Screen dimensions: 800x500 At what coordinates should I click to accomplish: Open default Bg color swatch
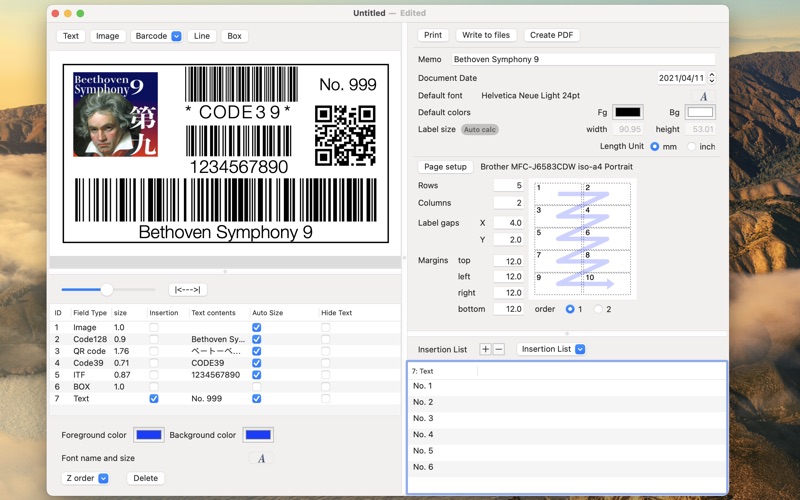[700, 112]
